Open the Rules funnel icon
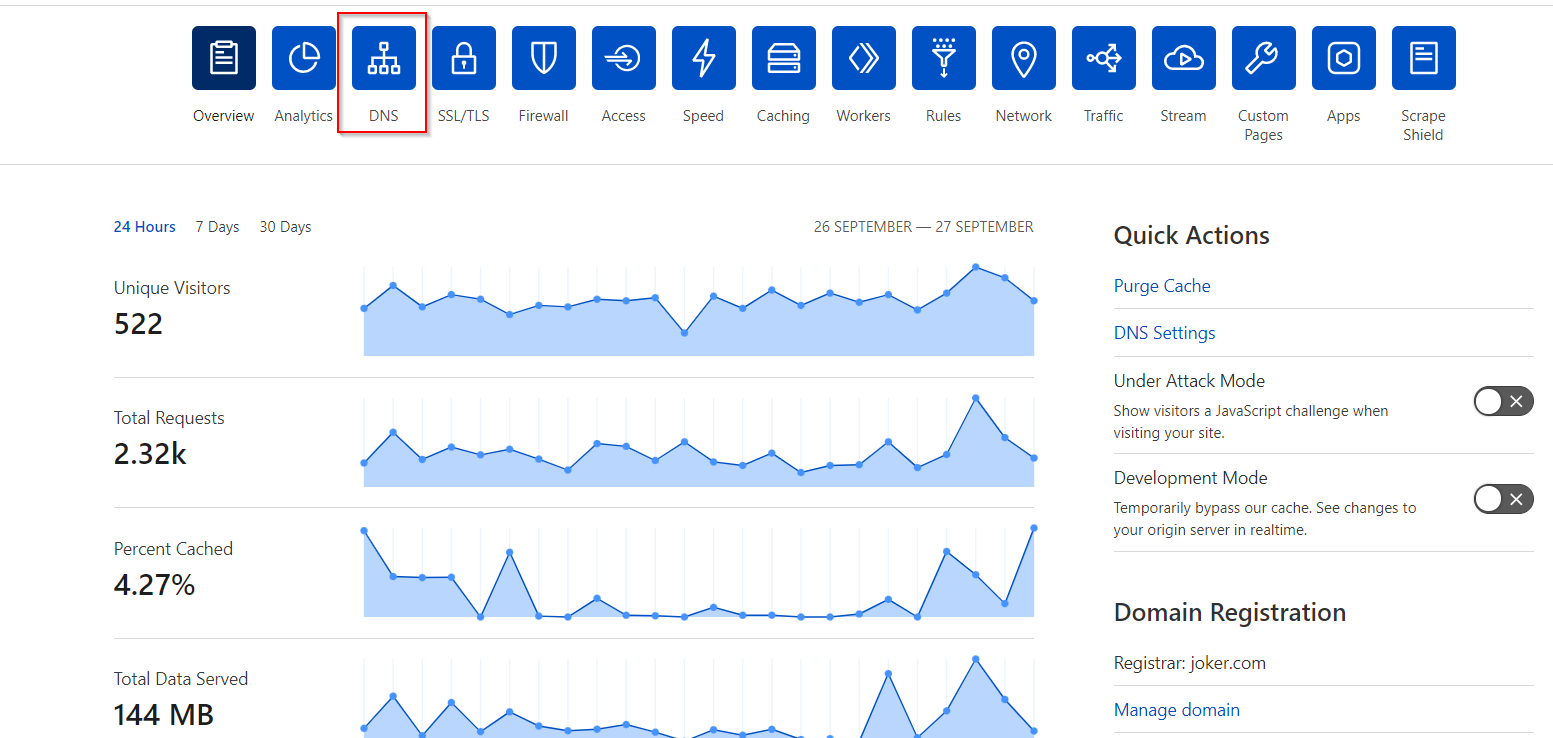 click(x=943, y=59)
